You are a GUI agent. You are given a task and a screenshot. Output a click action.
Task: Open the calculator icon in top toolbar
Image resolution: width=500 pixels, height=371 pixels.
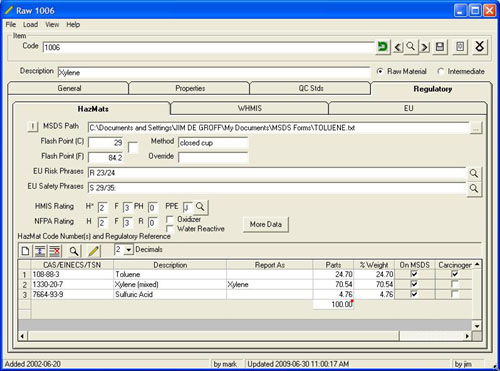(x=460, y=47)
